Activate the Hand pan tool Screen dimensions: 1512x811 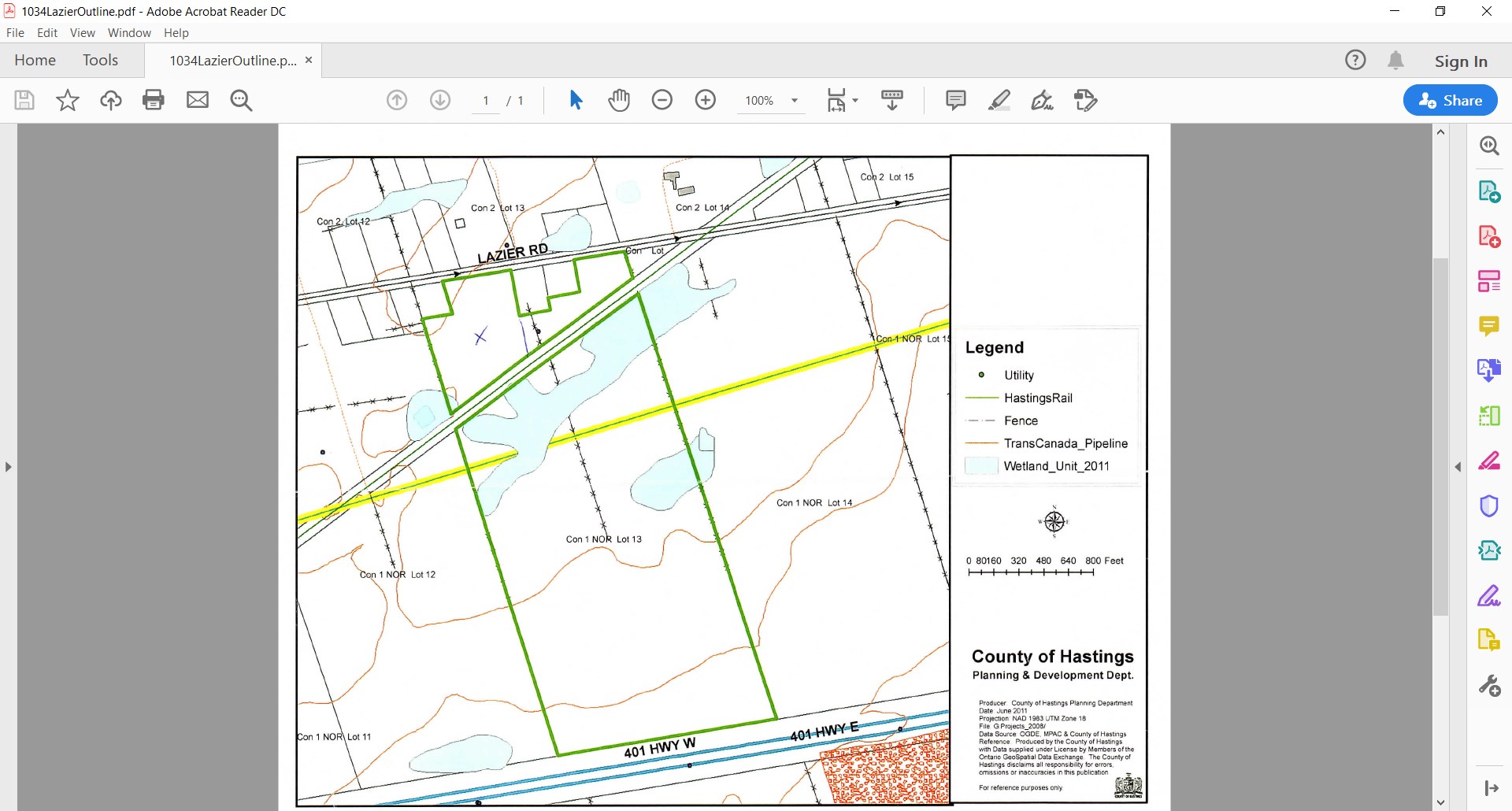coord(619,100)
